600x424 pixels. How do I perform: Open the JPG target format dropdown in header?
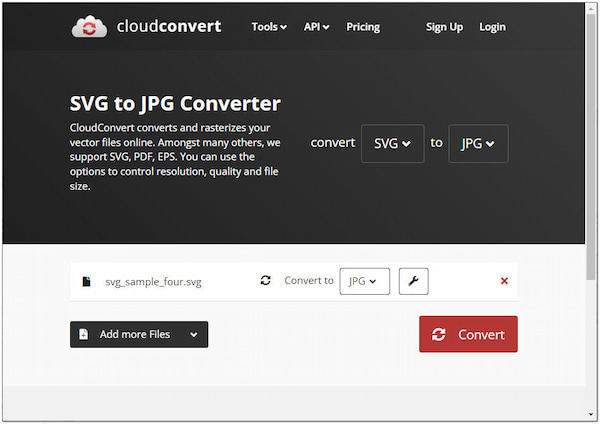tap(478, 144)
